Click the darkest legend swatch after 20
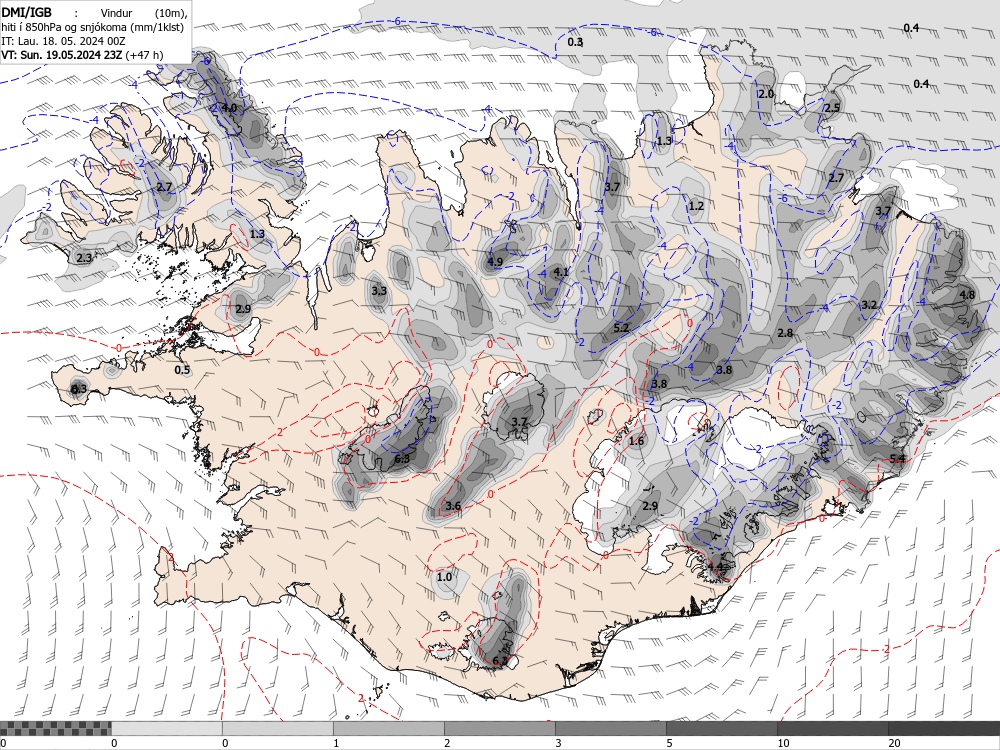 click(944, 728)
